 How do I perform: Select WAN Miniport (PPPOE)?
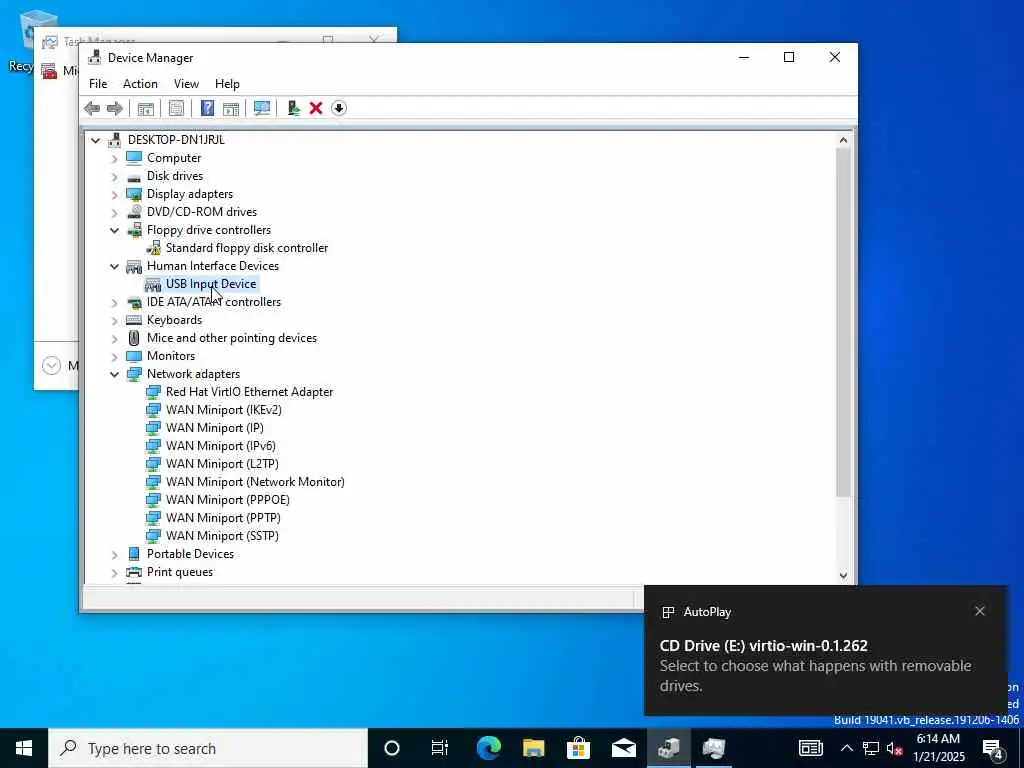click(x=227, y=500)
